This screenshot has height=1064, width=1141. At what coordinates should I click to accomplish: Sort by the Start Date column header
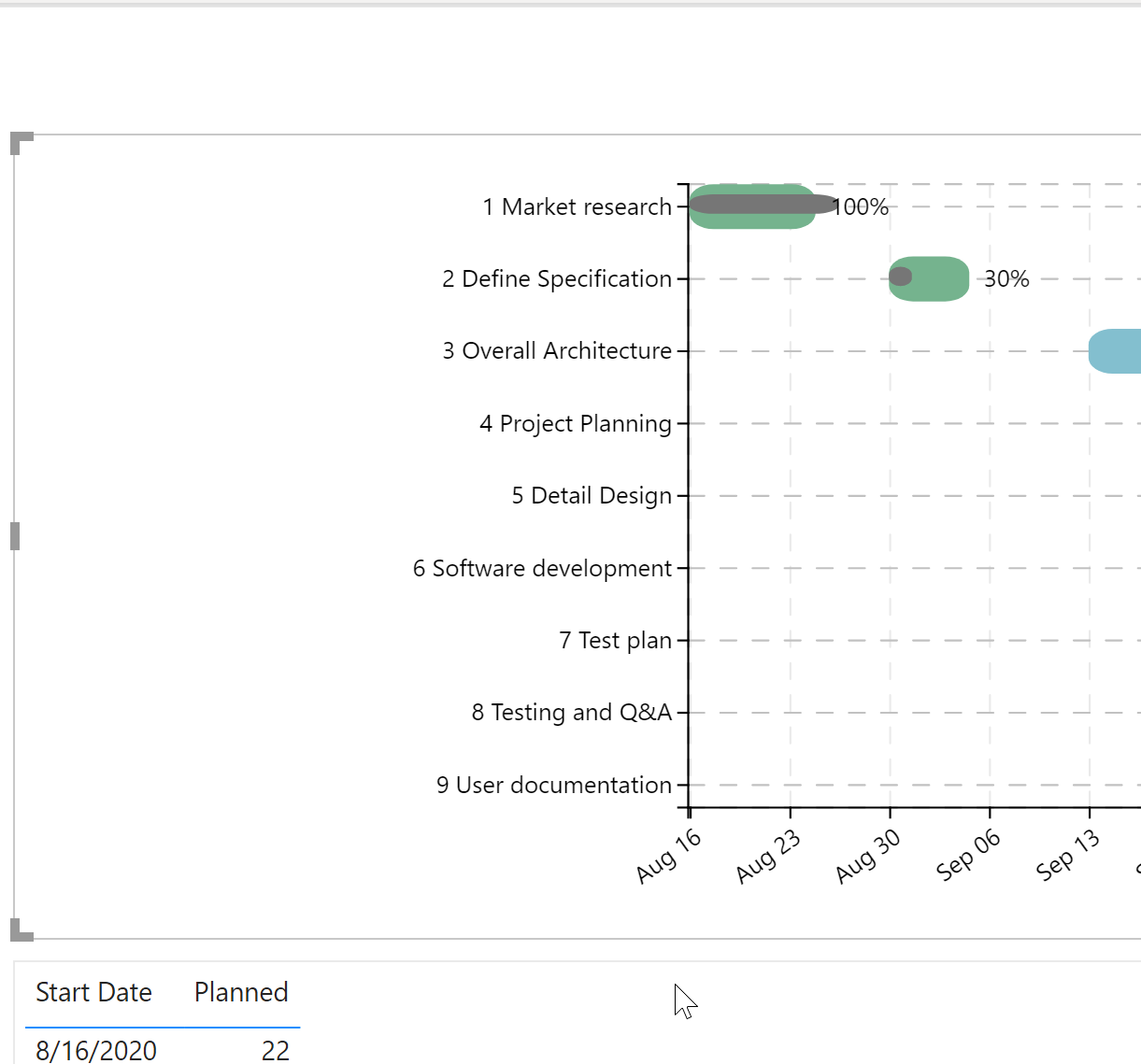(93, 992)
